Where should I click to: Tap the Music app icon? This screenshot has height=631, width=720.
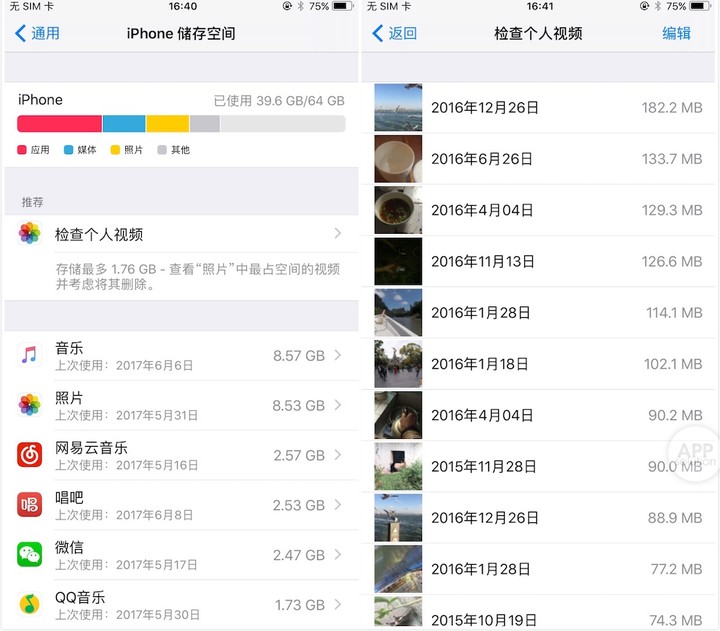30,355
